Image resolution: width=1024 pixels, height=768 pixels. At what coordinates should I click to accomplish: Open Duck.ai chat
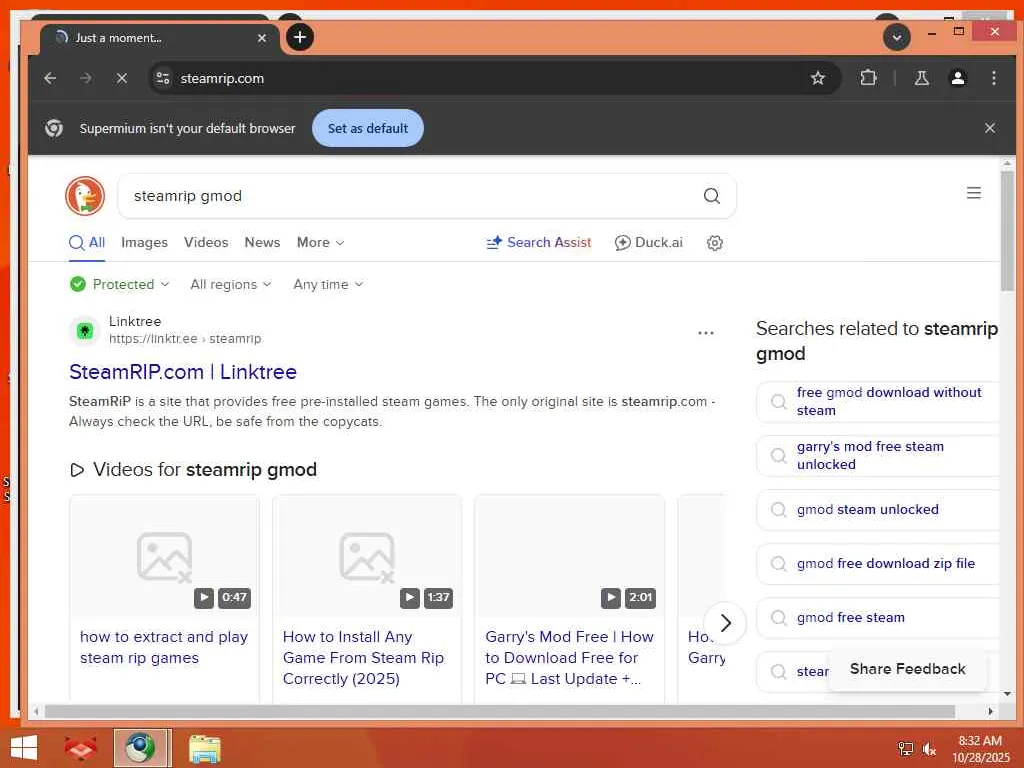[x=648, y=242]
